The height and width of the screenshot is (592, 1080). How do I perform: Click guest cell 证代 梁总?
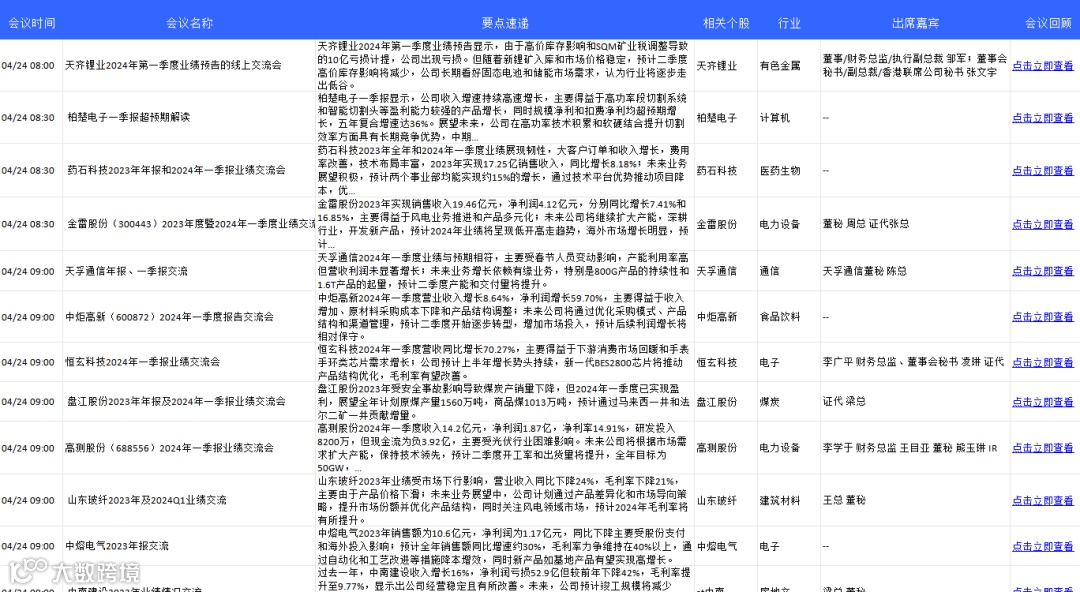pos(844,401)
